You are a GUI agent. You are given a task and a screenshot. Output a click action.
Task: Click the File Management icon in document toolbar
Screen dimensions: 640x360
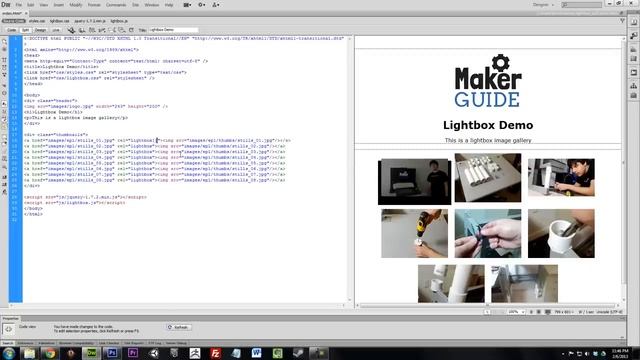tap(92, 30)
